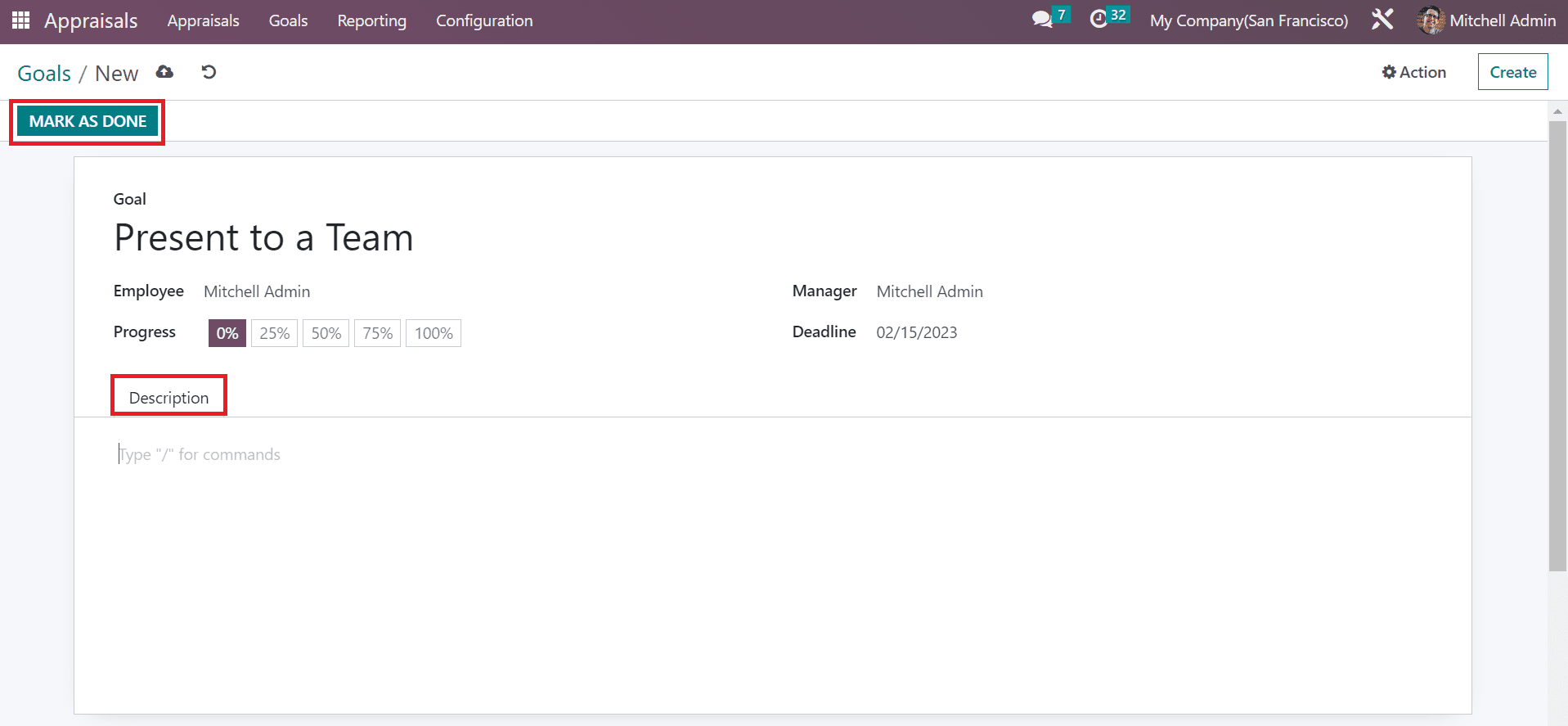Open the Appraisals menu
This screenshot has height=726, width=1568.
tap(204, 21)
